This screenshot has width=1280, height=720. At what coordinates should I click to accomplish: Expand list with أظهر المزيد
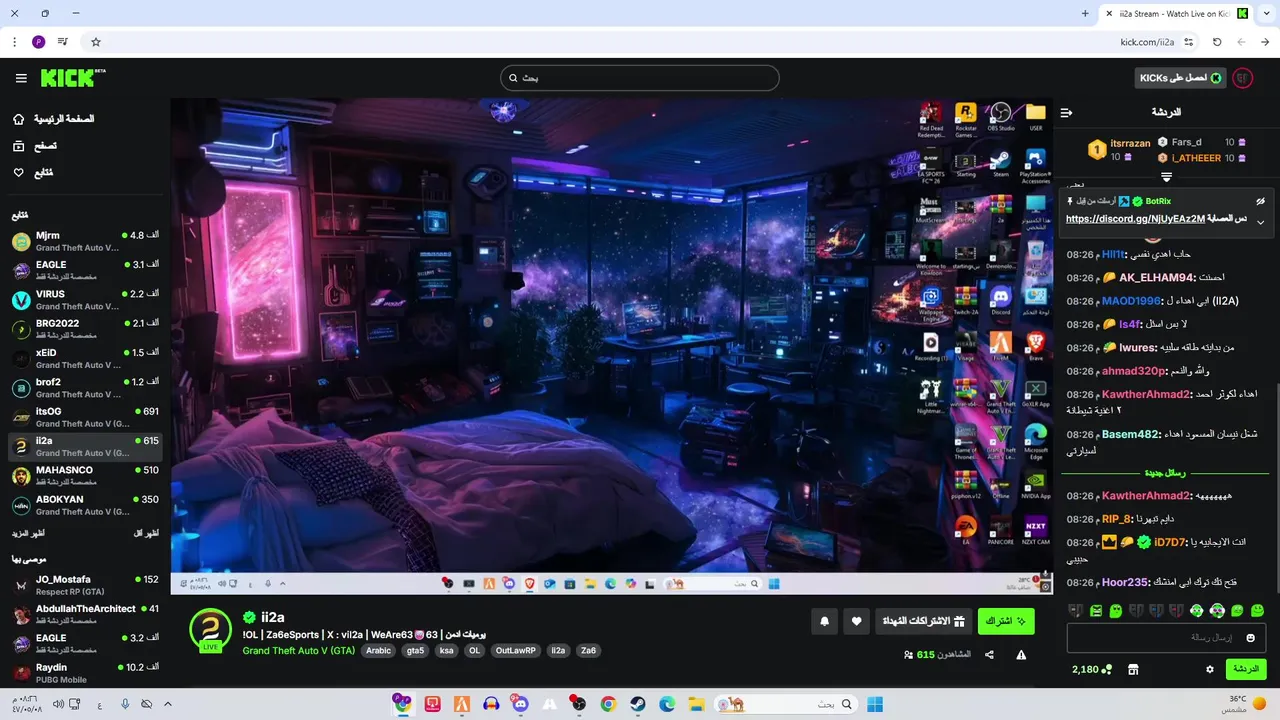pyautogui.click(x=30, y=533)
